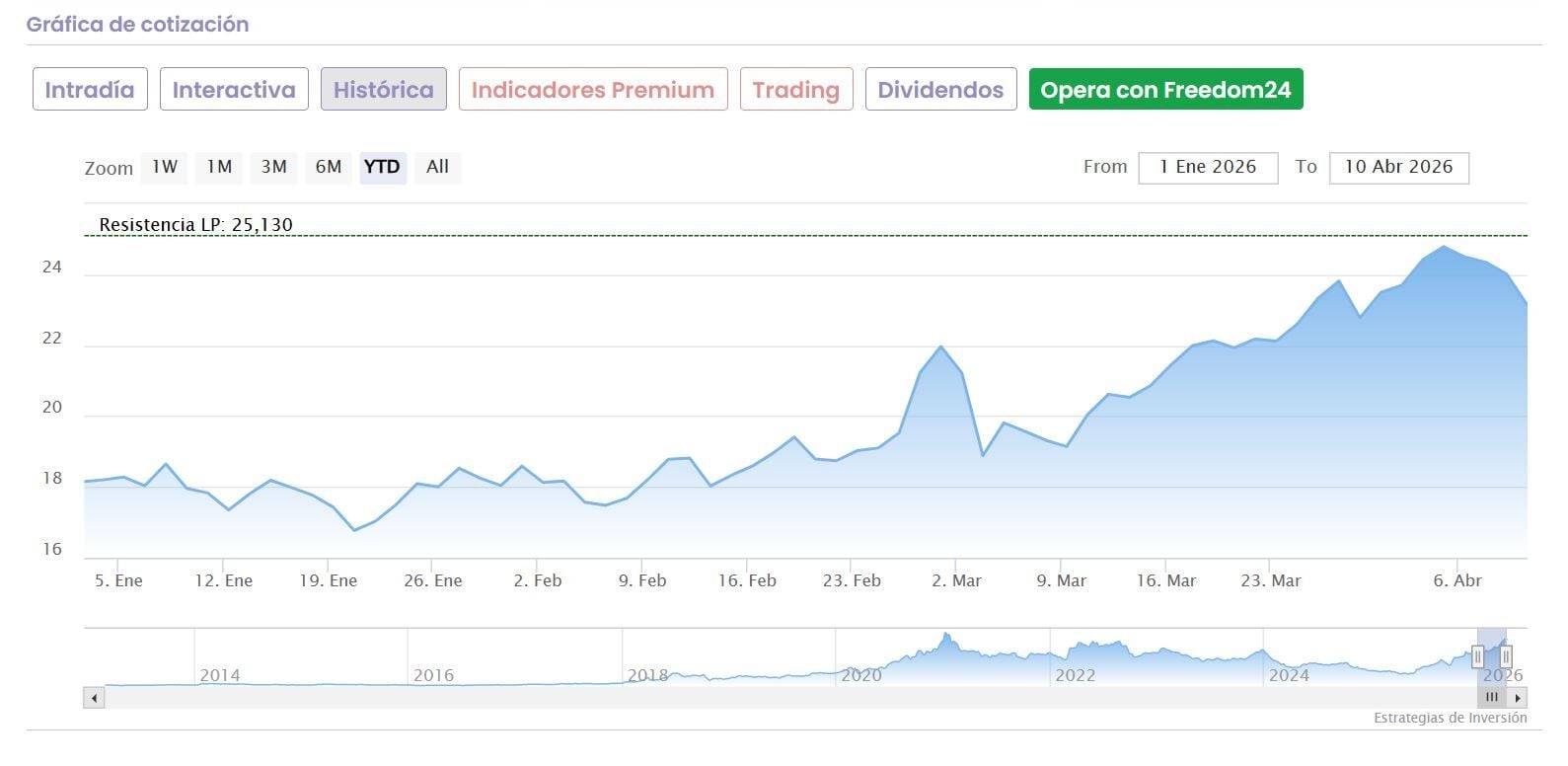1568x766 pixels.
Task: Click the navigator left range handle
Action: point(1477,656)
